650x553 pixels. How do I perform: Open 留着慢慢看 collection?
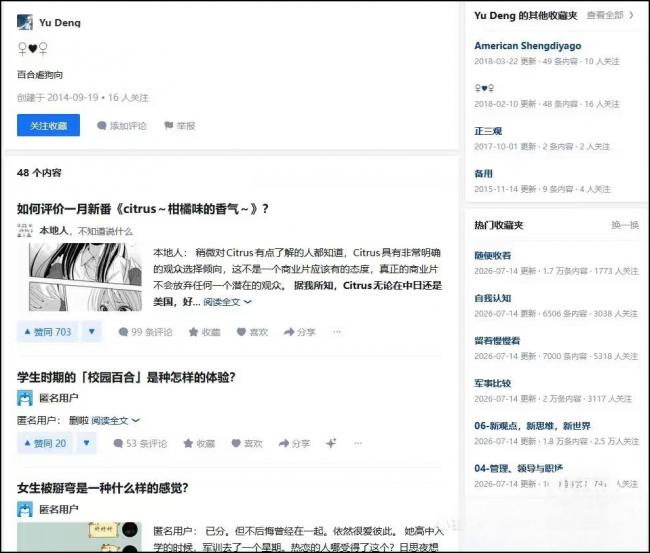497,341
